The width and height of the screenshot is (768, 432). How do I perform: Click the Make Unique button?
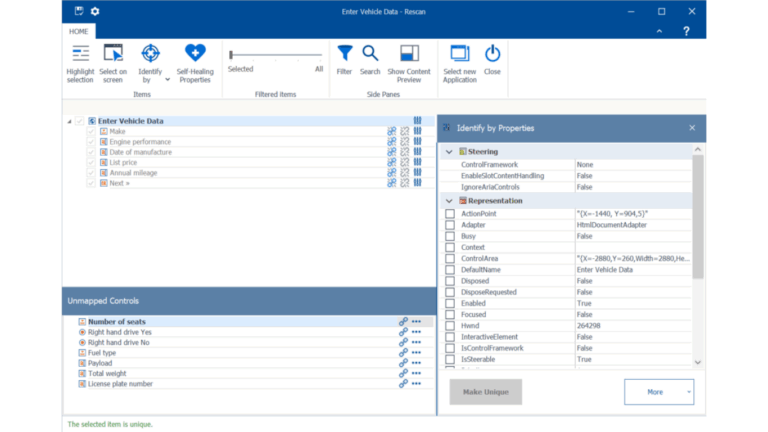(485, 392)
